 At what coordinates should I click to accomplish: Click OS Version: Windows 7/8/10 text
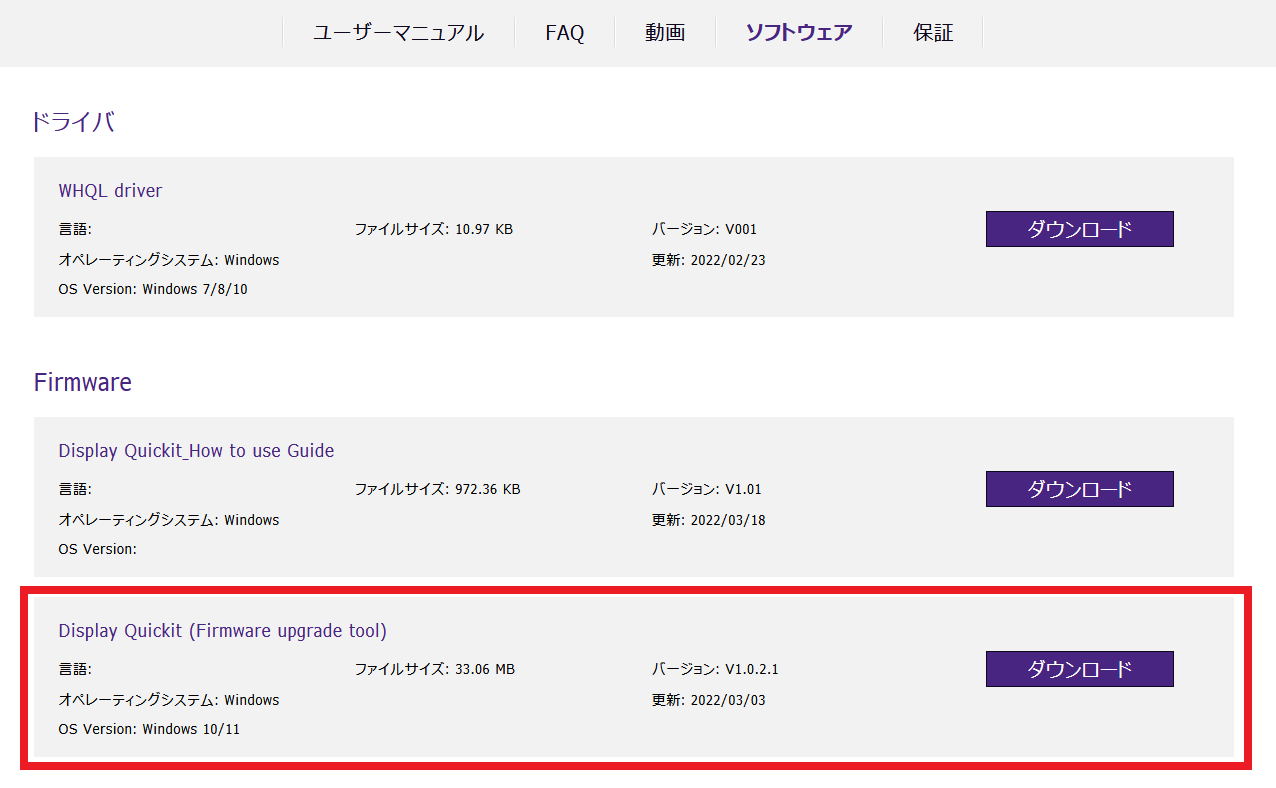point(153,289)
